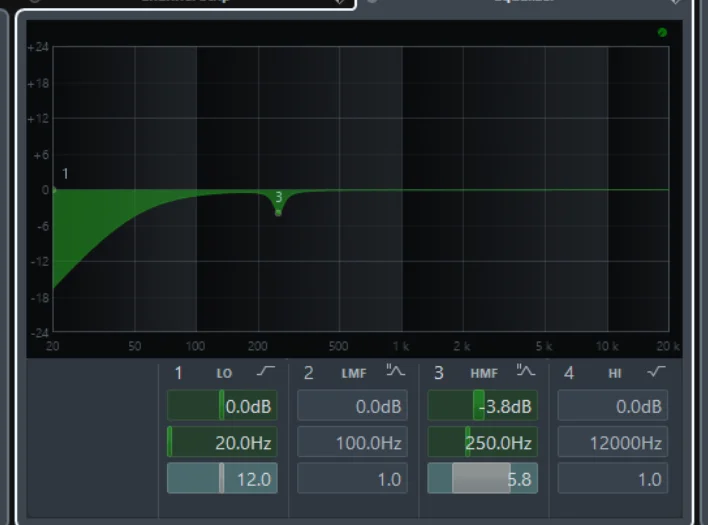This screenshot has width=708, height=525.
Task: Select band 3 frequency 250.0Hz field
Action: click(482, 441)
